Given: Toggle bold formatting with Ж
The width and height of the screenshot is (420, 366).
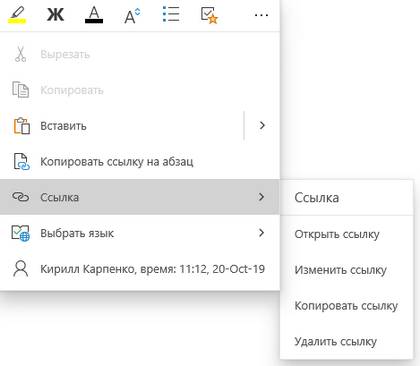Looking at the screenshot, I should click(55, 15).
